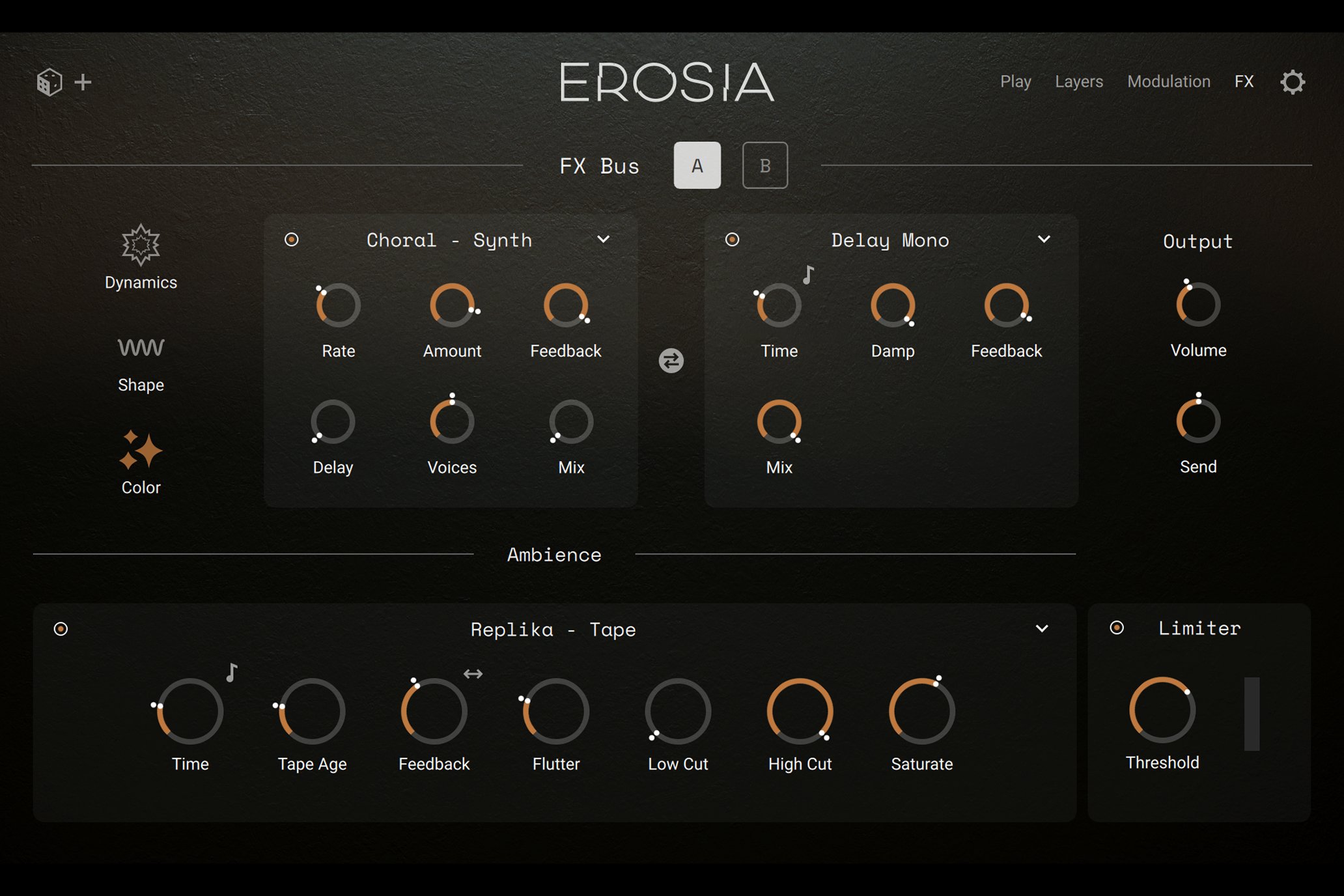1344x896 pixels.
Task: Click the Delay Mono Damp knob
Action: [893, 305]
